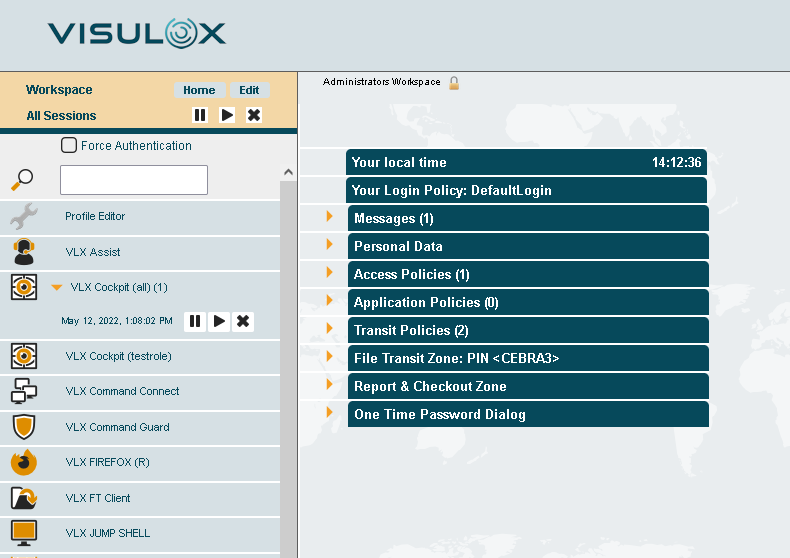
Task: Click the Edit button
Action: coord(249,90)
